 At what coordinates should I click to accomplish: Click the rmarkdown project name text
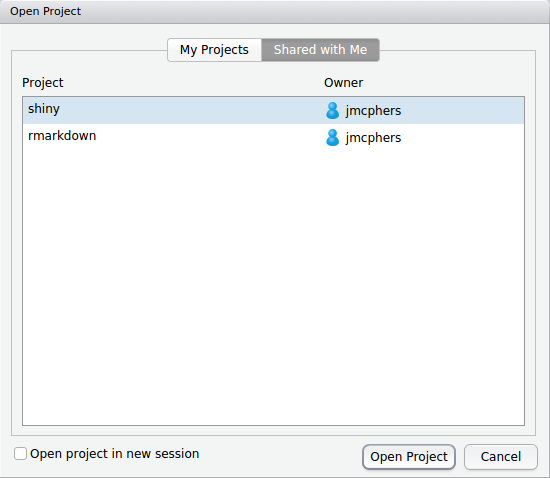[62, 136]
